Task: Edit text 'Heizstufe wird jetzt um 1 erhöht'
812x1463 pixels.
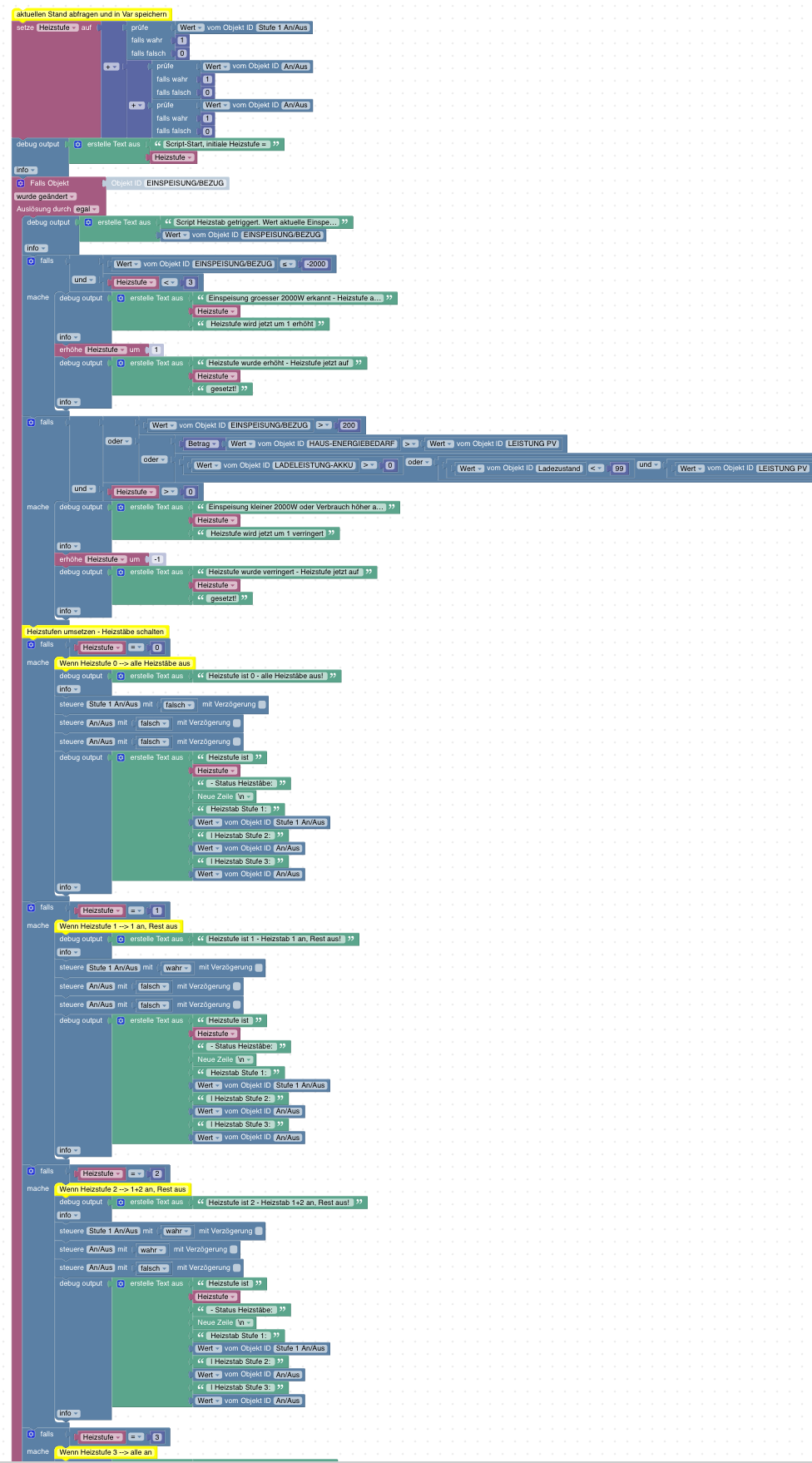Action: pos(262,324)
